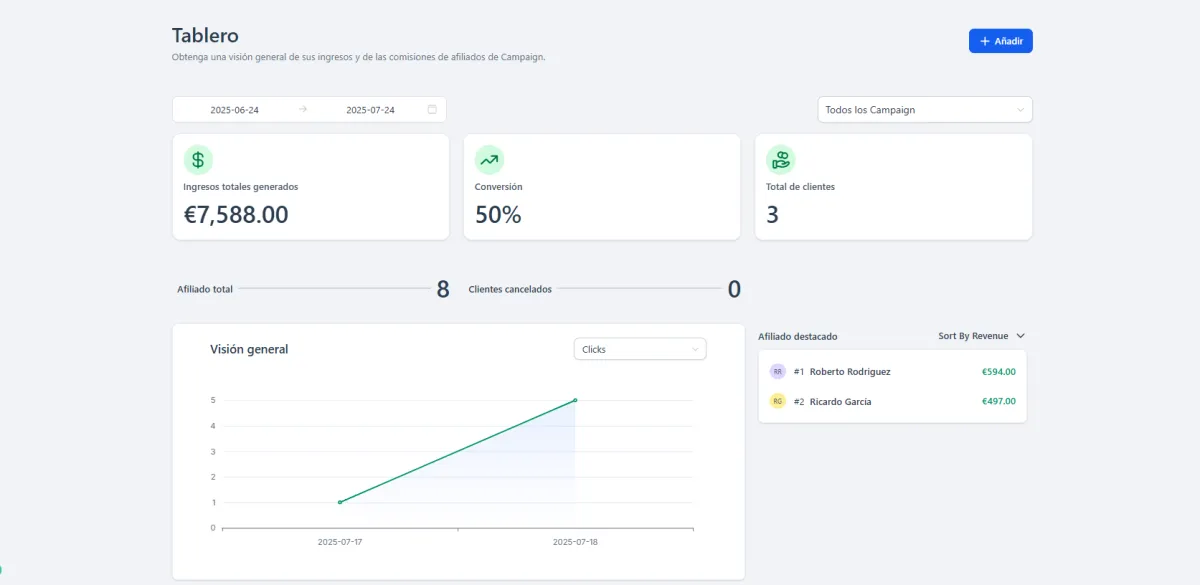This screenshot has height=585, width=1200.
Task: Click the chart data point at 2025-07-17
Action: pos(340,502)
